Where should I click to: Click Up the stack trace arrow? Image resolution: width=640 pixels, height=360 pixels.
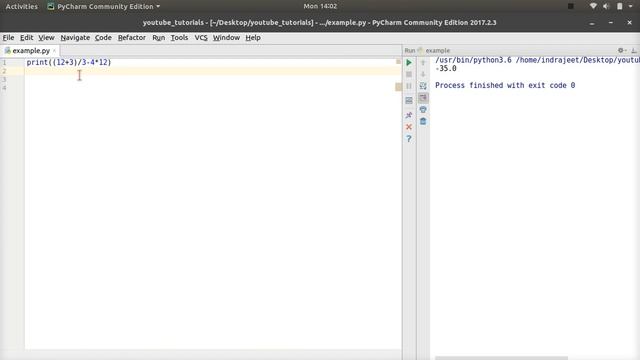tap(423, 62)
